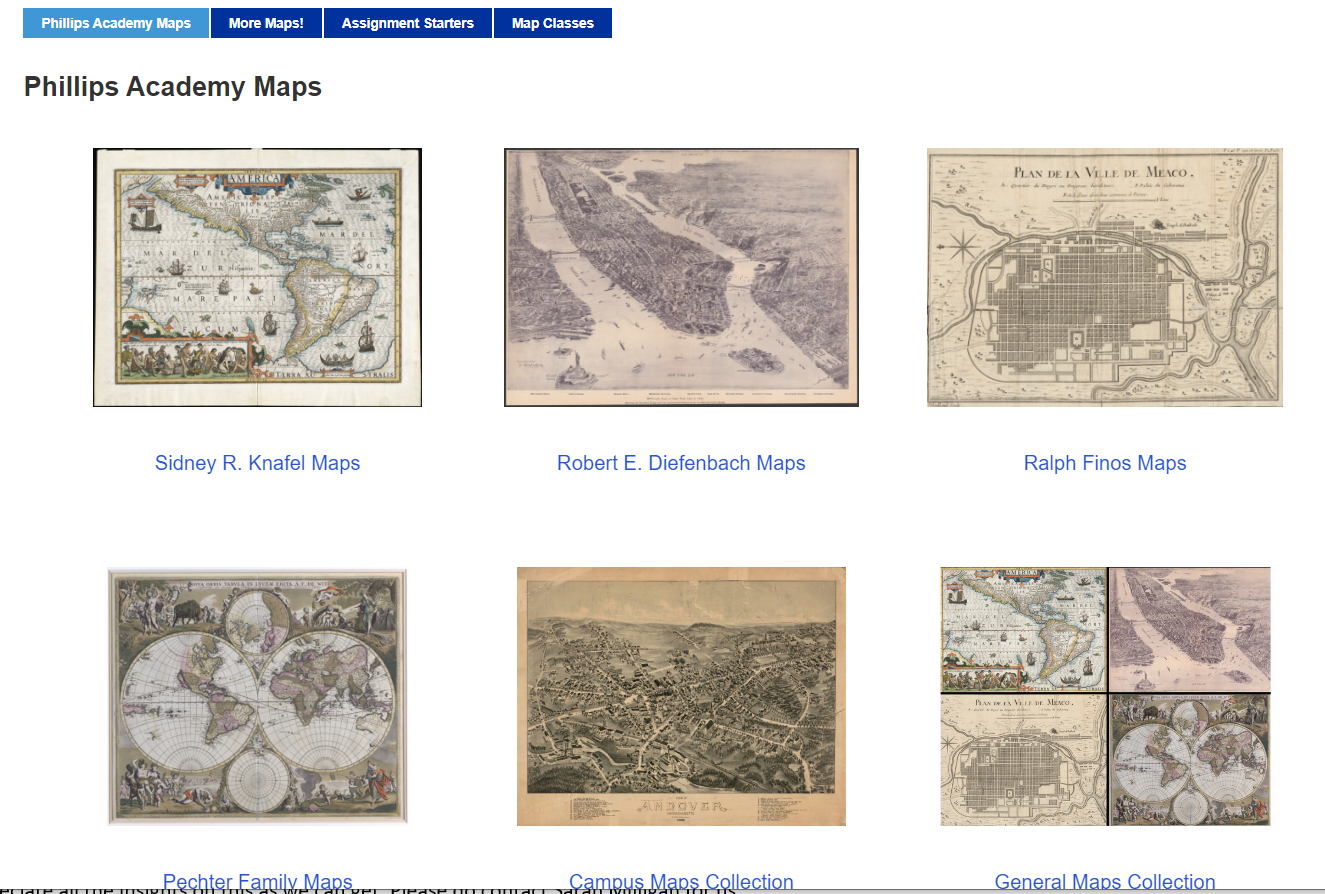This screenshot has width=1325, height=894.
Task: Open the Andover bird's-eye map thumbnail
Action: [x=681, y=696]
